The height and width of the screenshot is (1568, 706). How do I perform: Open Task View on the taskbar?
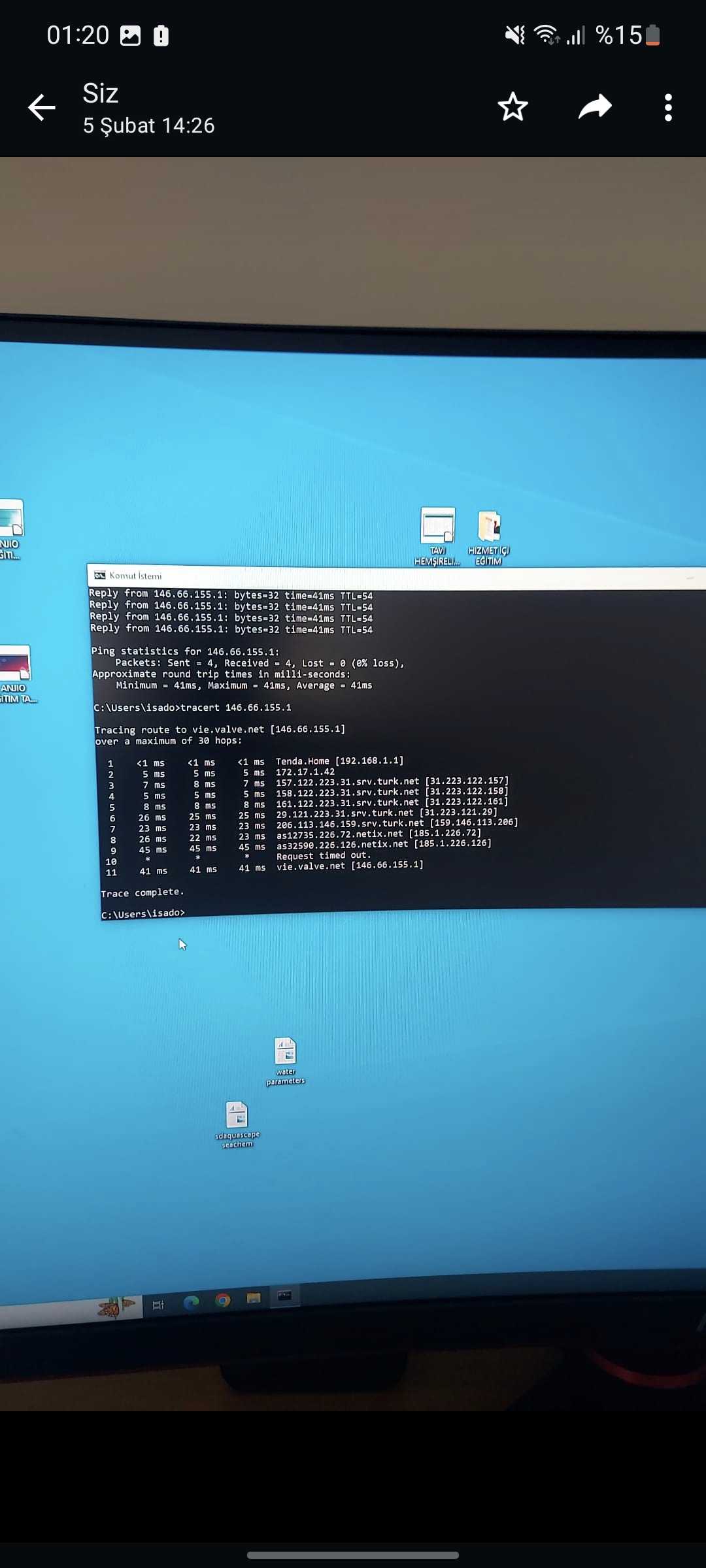[x=158, y=1305]
